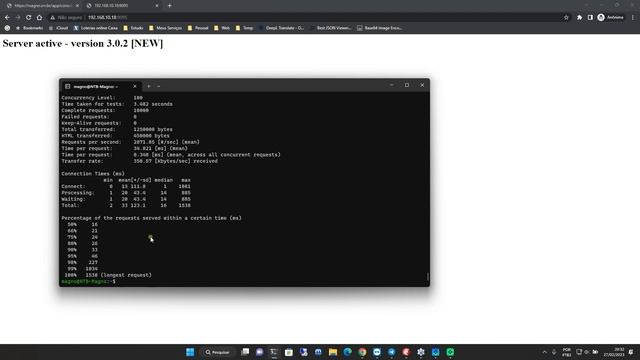Open the Anônima profile button
Image resolution: width=640 pixels, height=360 pixels.
click(611, 18)
